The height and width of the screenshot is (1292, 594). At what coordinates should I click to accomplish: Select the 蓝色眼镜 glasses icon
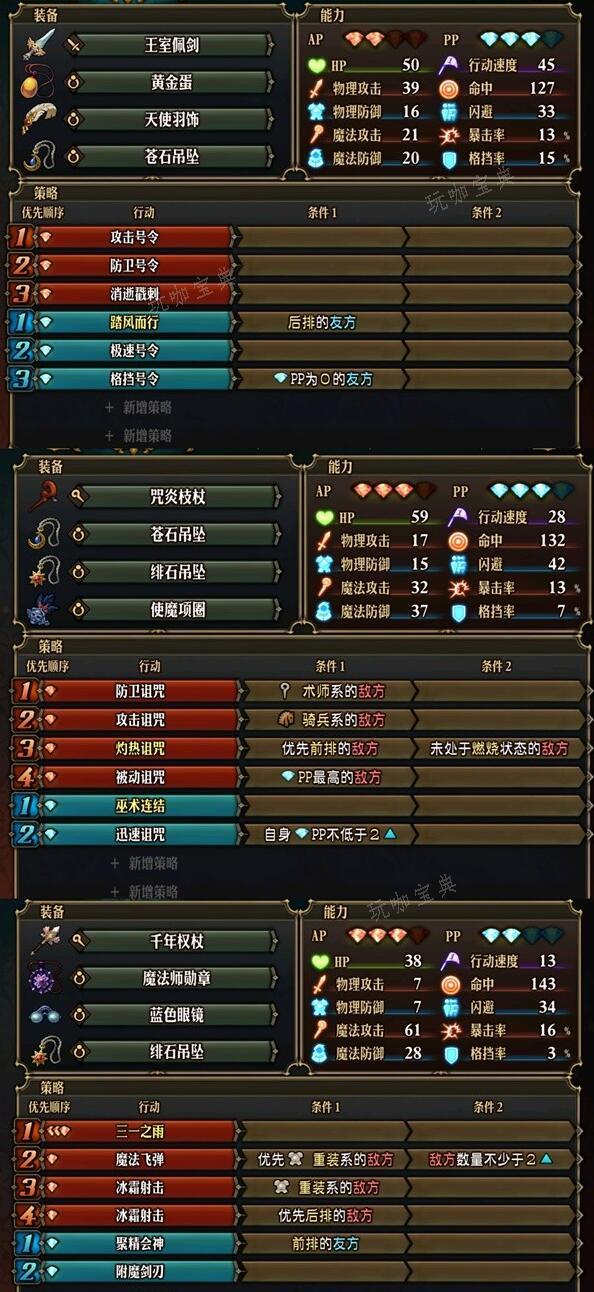44,1014
